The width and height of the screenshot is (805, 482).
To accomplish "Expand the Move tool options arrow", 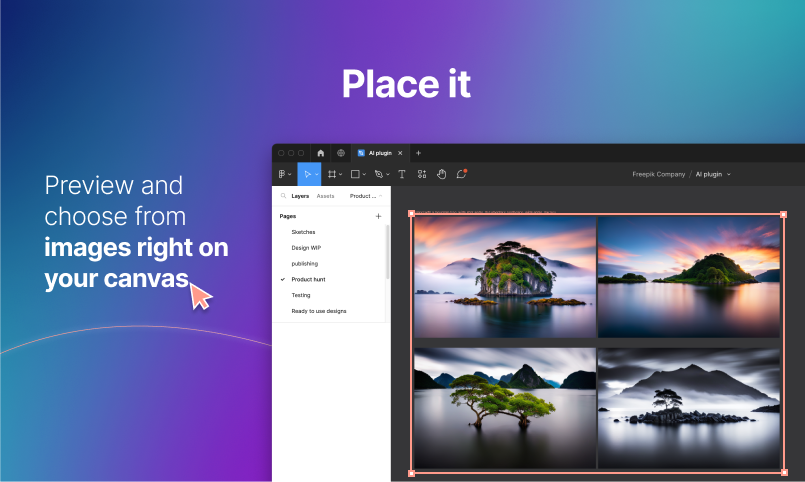I will click(x=316, y=175).
